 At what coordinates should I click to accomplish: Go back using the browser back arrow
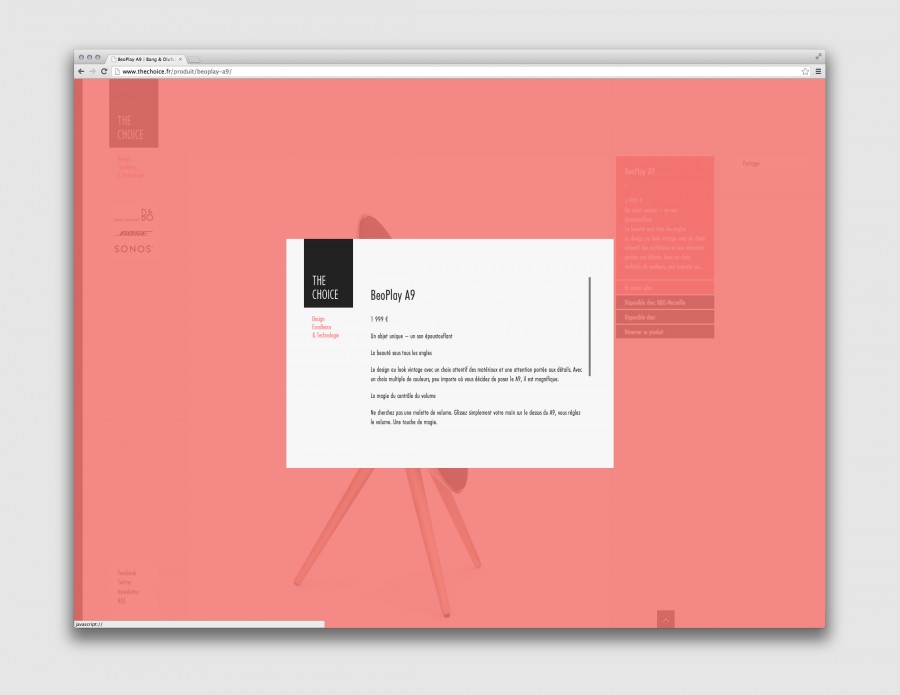(81, 71)
